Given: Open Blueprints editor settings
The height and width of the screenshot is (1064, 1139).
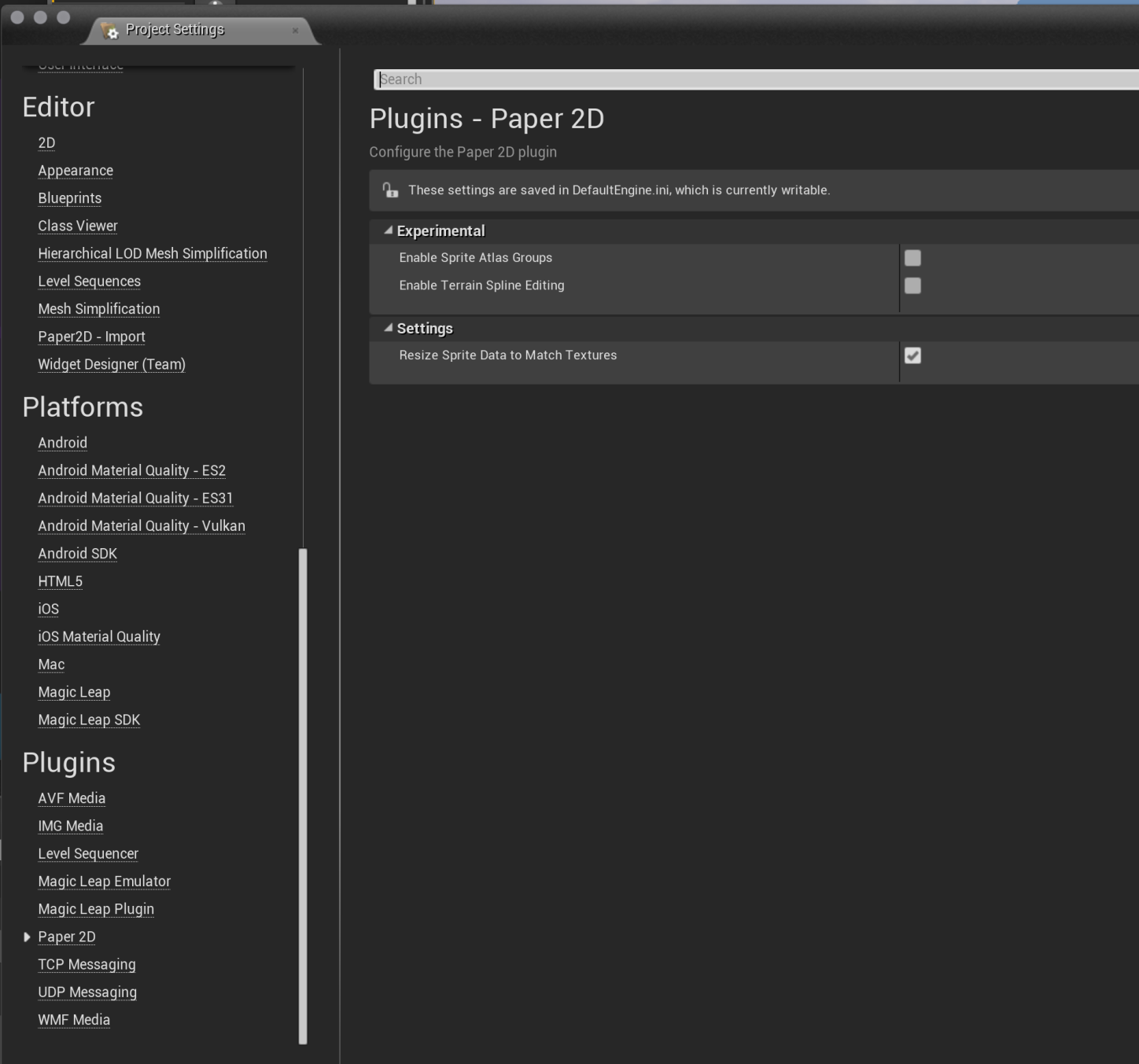Looking at the screenshot, I should tap(70, 198).
